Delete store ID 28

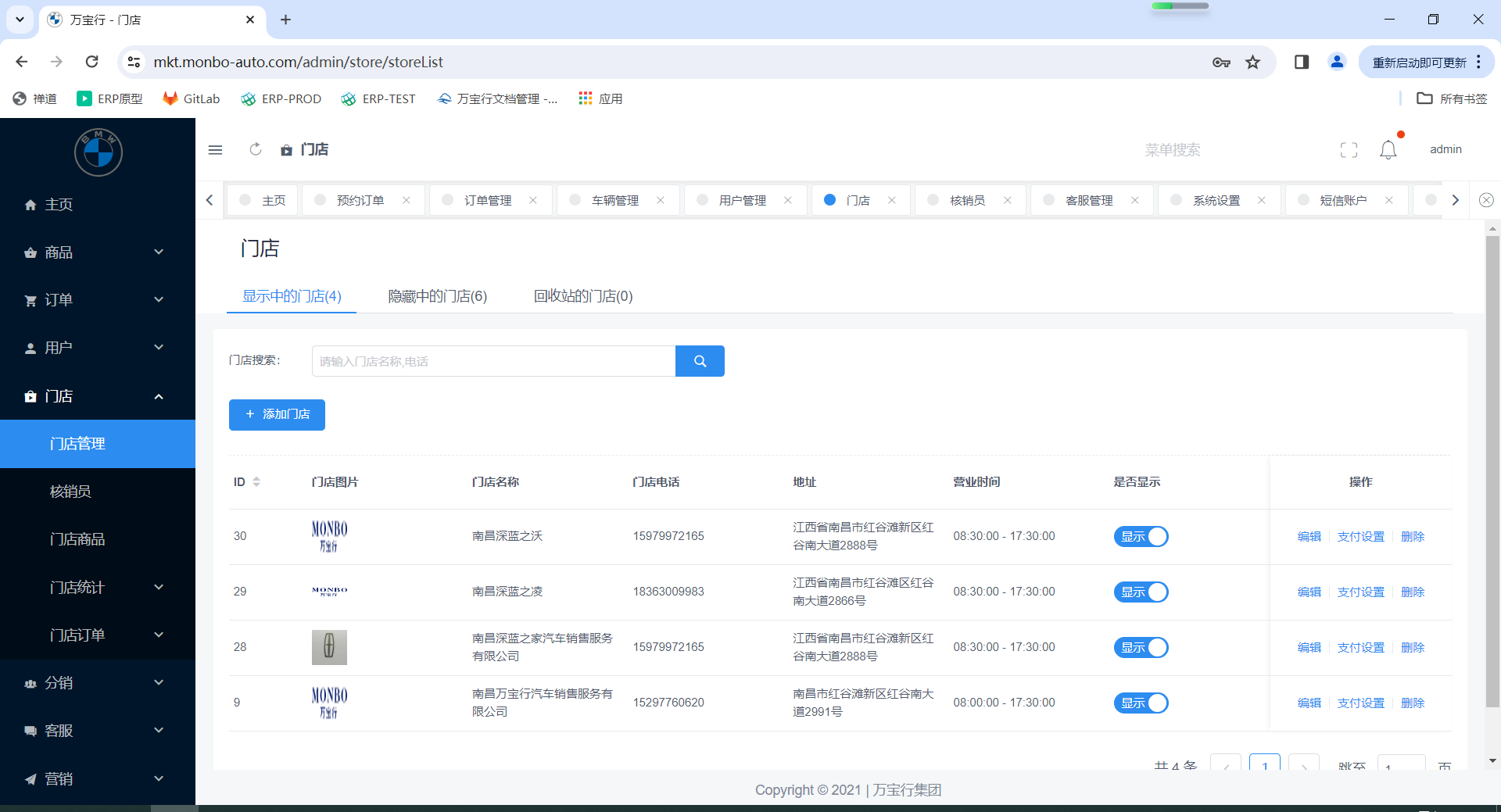pos(1413,648)
